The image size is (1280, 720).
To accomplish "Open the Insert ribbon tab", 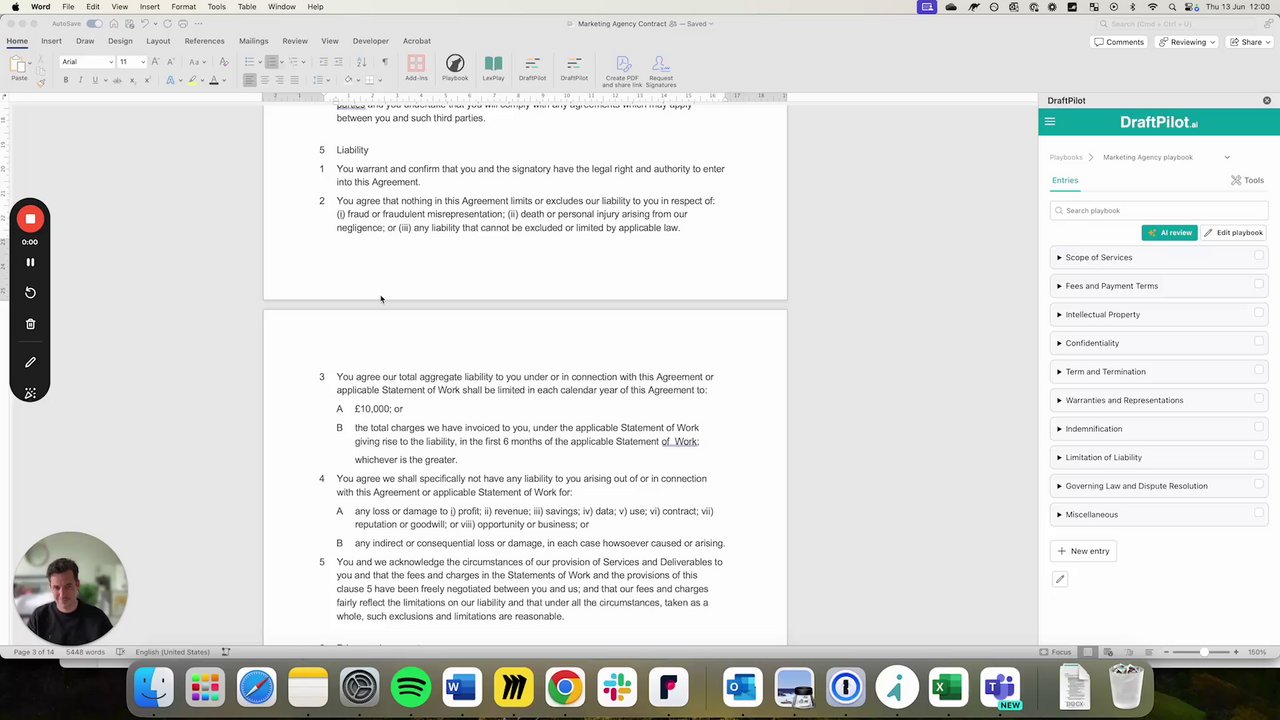I will pyautogui.click(x=51, y=41).
